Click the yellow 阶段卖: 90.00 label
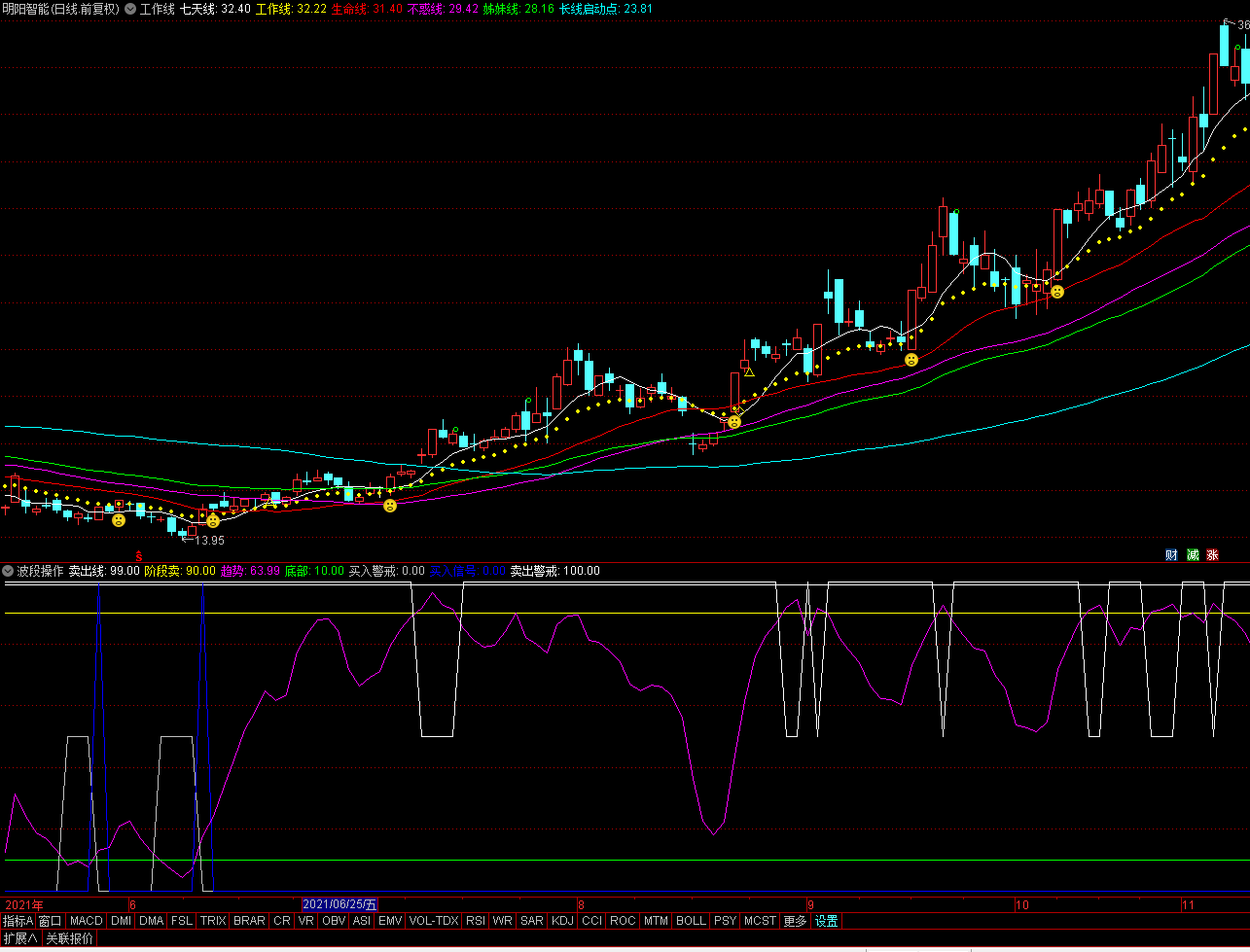Viewport: 1250px width, 952px height. click(180, 571)
